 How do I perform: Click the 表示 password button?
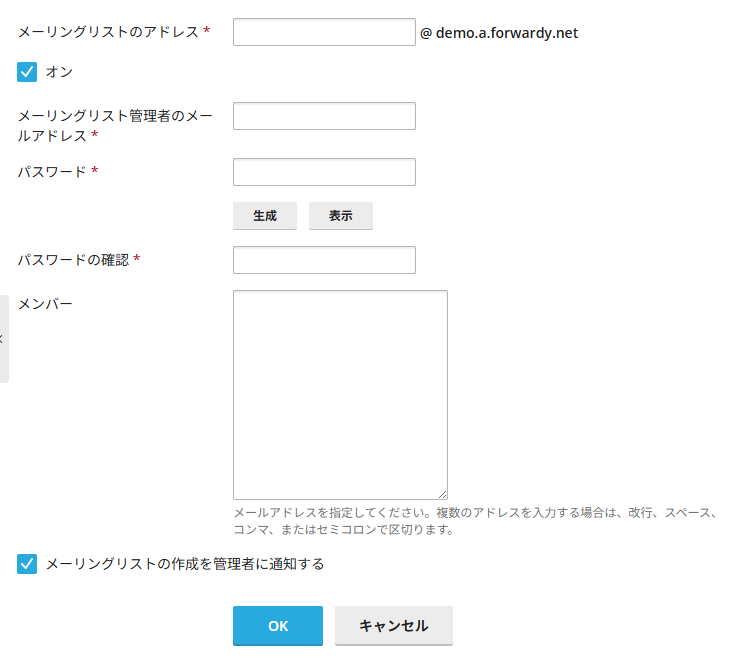[x=341, y=216]
